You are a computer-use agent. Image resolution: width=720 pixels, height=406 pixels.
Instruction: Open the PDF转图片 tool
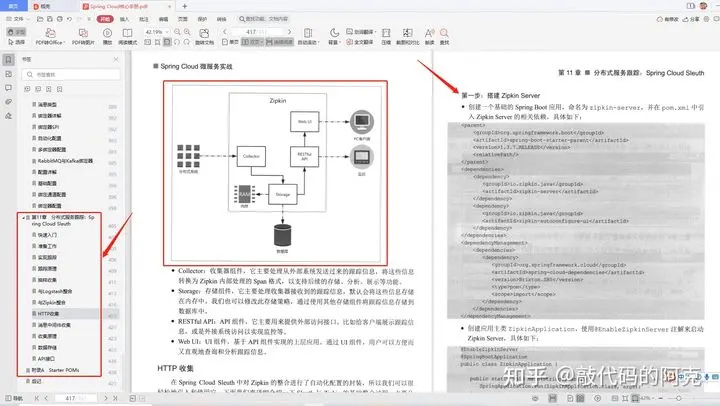(83, 36)
